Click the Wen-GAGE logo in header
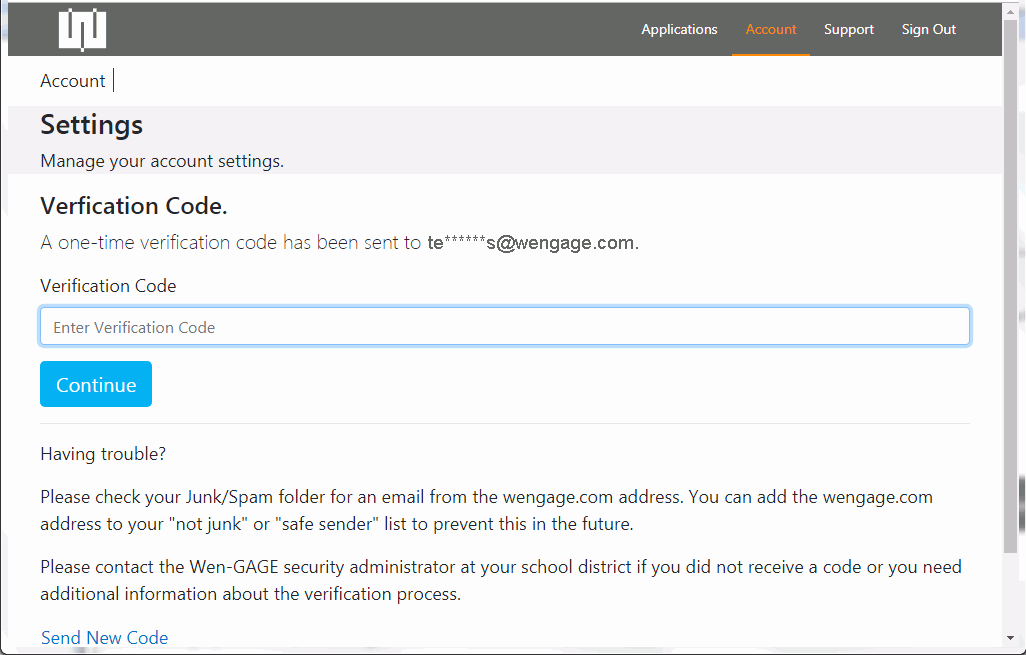Screen dimensions: 1026x655 pyautogui.click(x=82, y=29)
